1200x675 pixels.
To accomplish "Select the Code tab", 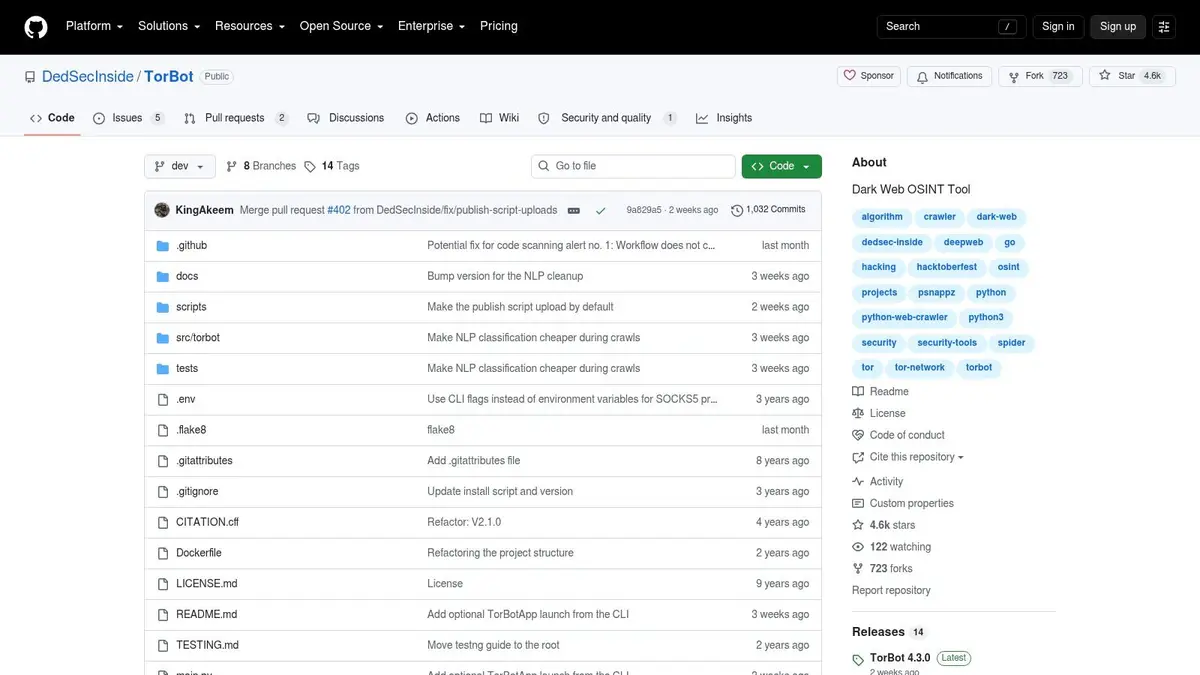I will tap(52, 118).
